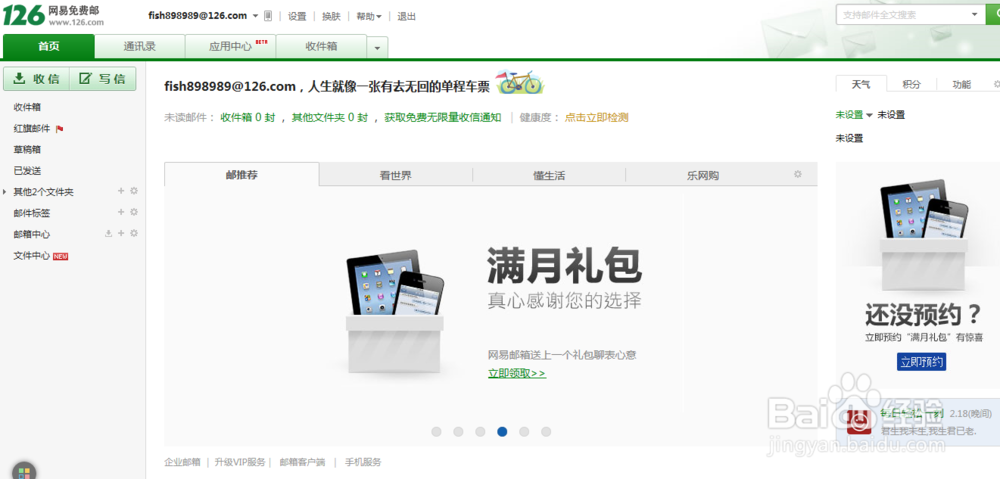Click the gear icon on 其他2个文件夹 row
Image resolution: width=1000 pixels, height=479 pixels.
pos(134,191)
